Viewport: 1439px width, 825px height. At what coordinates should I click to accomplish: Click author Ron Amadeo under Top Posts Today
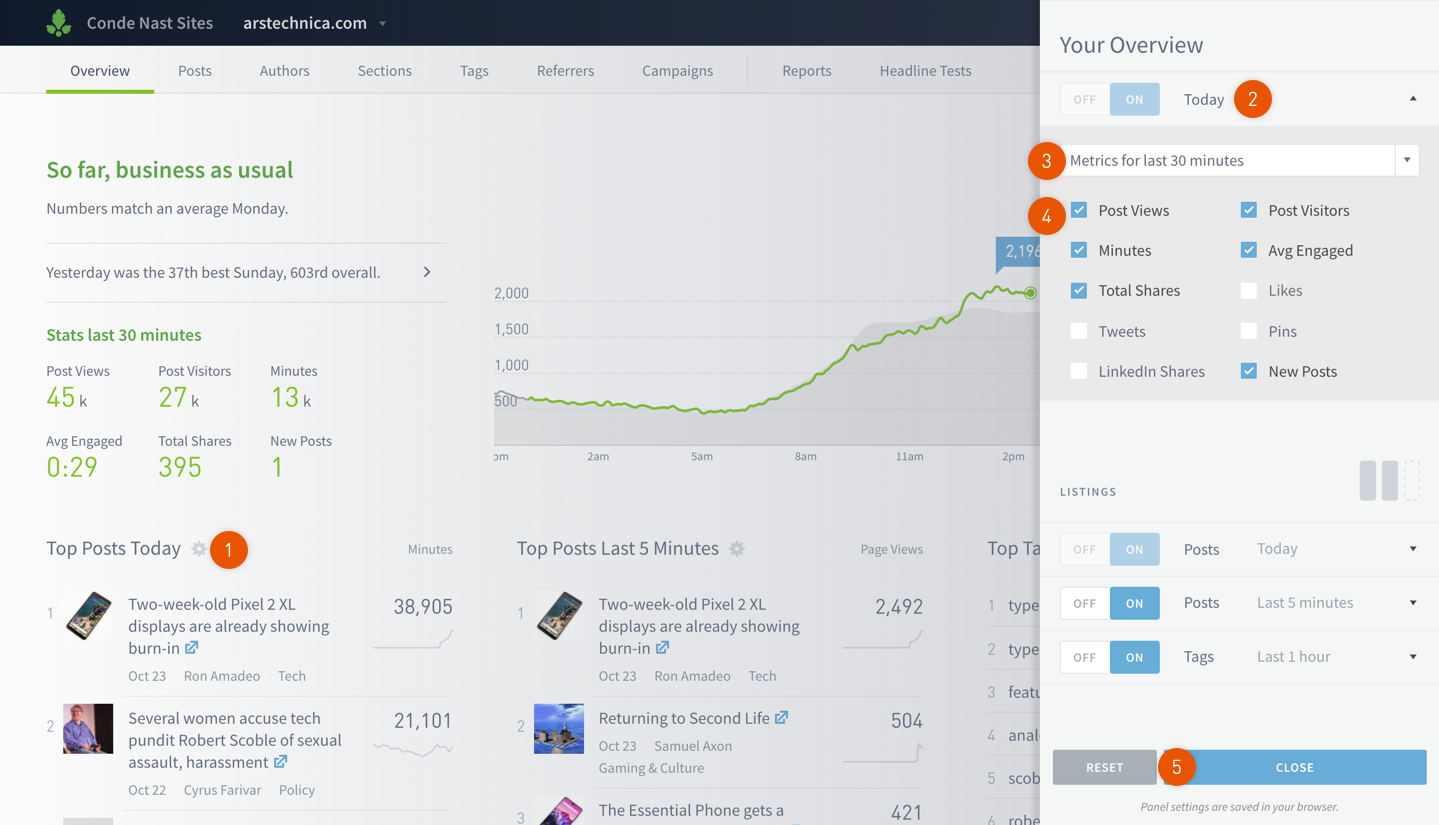(222, 676)
